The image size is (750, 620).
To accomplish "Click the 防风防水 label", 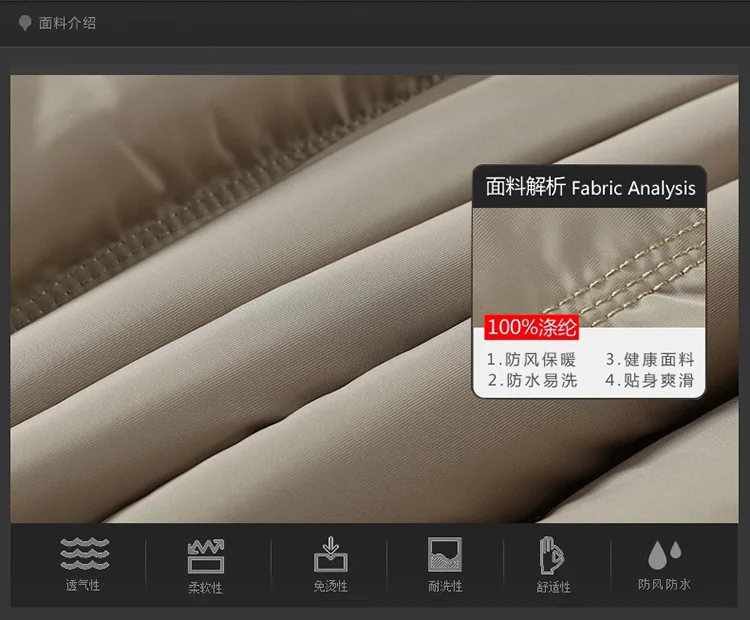I will (x=664, y=584).
